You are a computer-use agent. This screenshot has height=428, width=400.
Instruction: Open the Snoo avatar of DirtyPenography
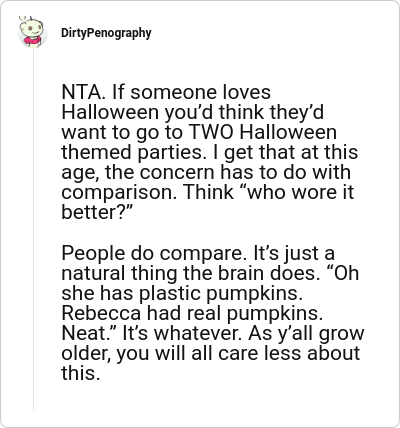[x=32, y=32]
